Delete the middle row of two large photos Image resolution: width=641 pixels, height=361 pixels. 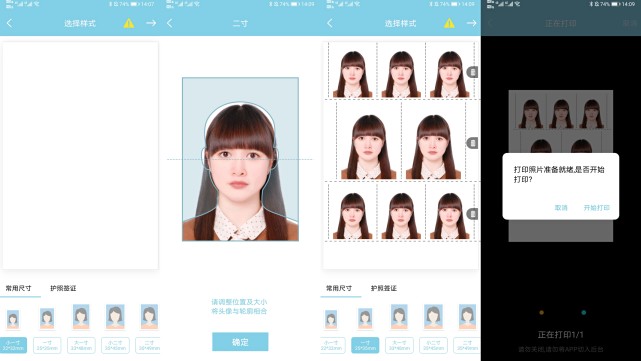pyautogui.click(x=473, y=143)
